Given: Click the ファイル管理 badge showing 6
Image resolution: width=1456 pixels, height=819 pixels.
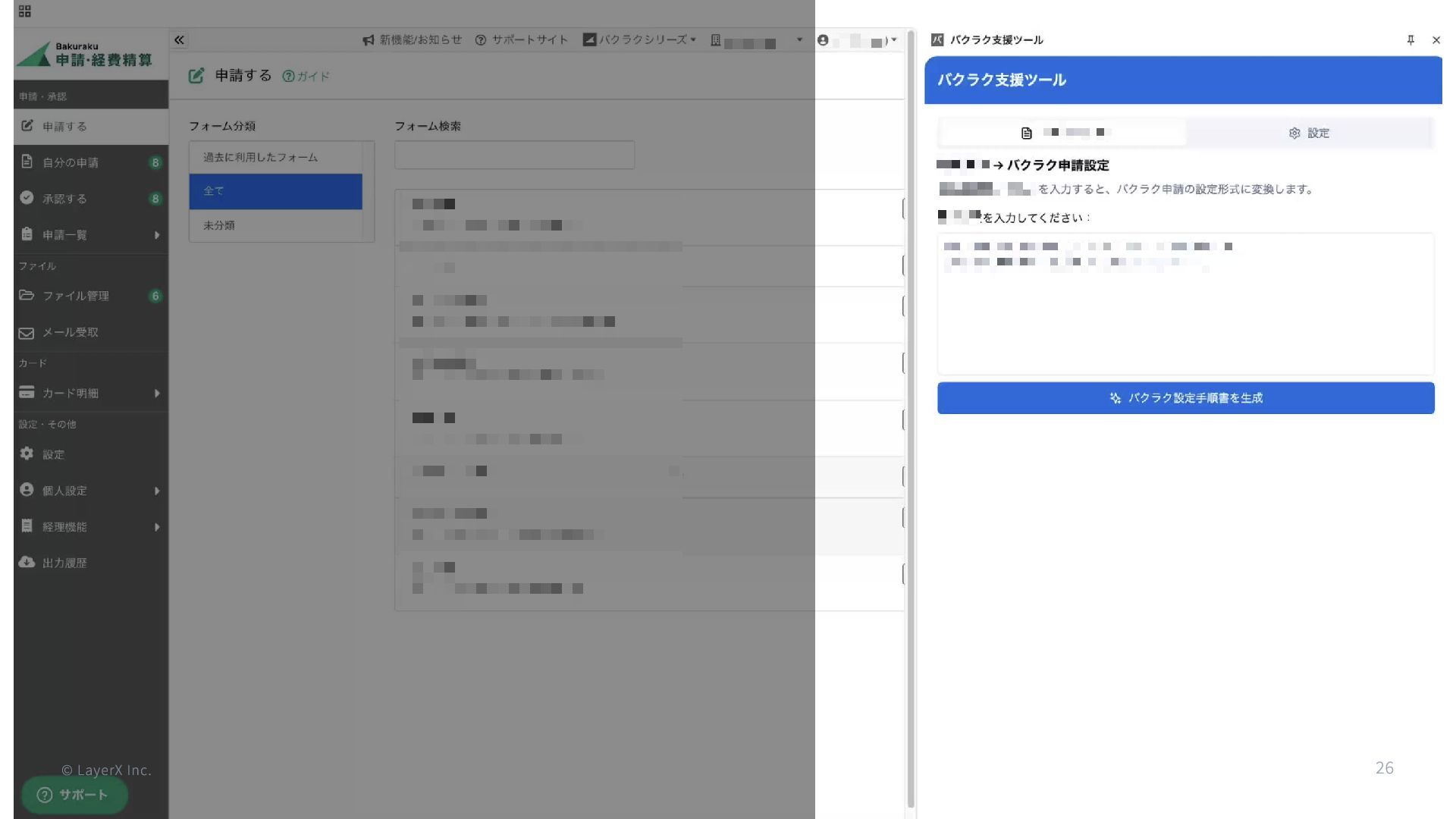Looking at the screenshot, I should [155, 296].
